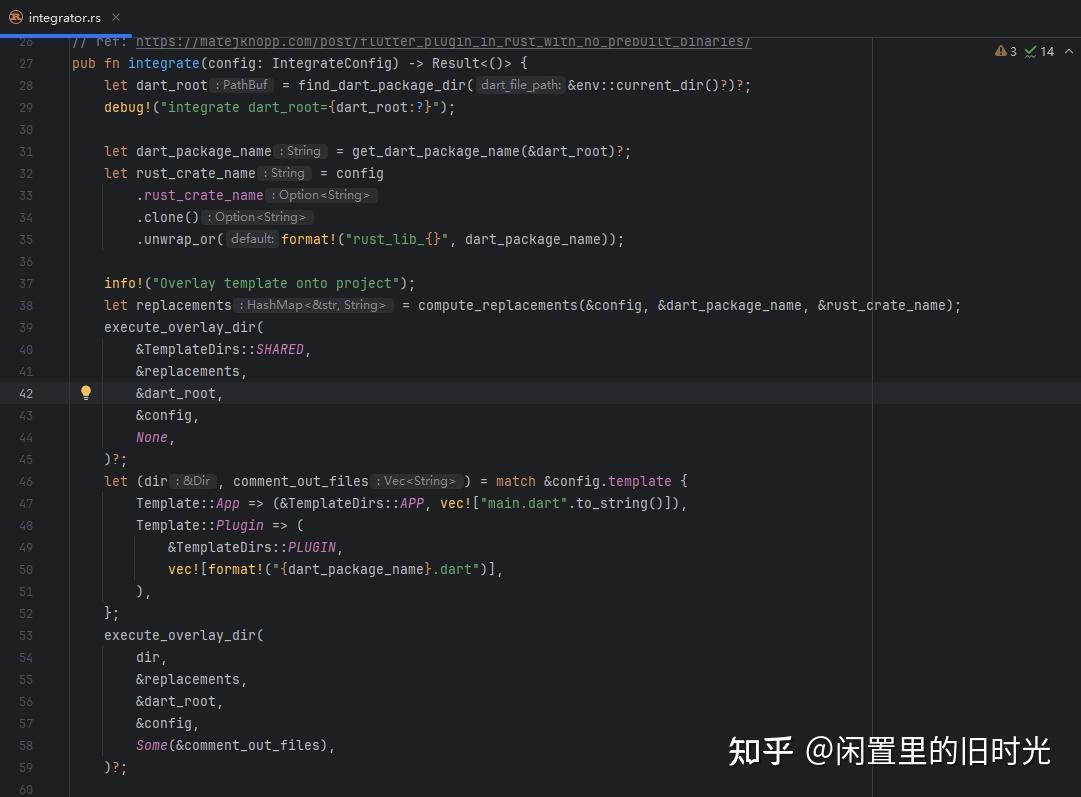Click the lightbulb intention icon at line 42
Image resolution: width=1081 pixels, height=797 pixels.
click(x=86, y=393)
